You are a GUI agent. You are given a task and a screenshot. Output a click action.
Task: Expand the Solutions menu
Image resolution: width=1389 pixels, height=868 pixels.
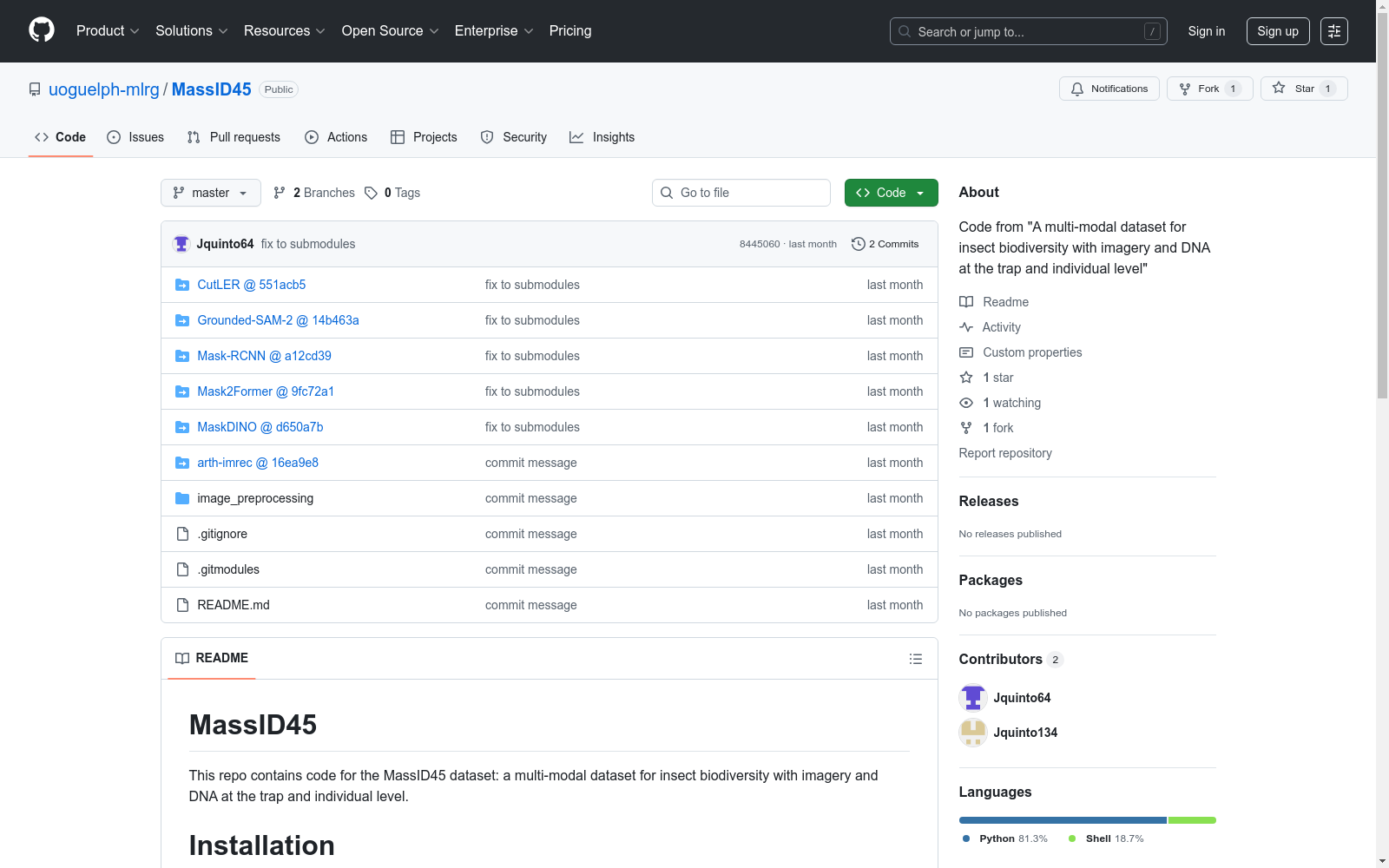coord(192,31)
